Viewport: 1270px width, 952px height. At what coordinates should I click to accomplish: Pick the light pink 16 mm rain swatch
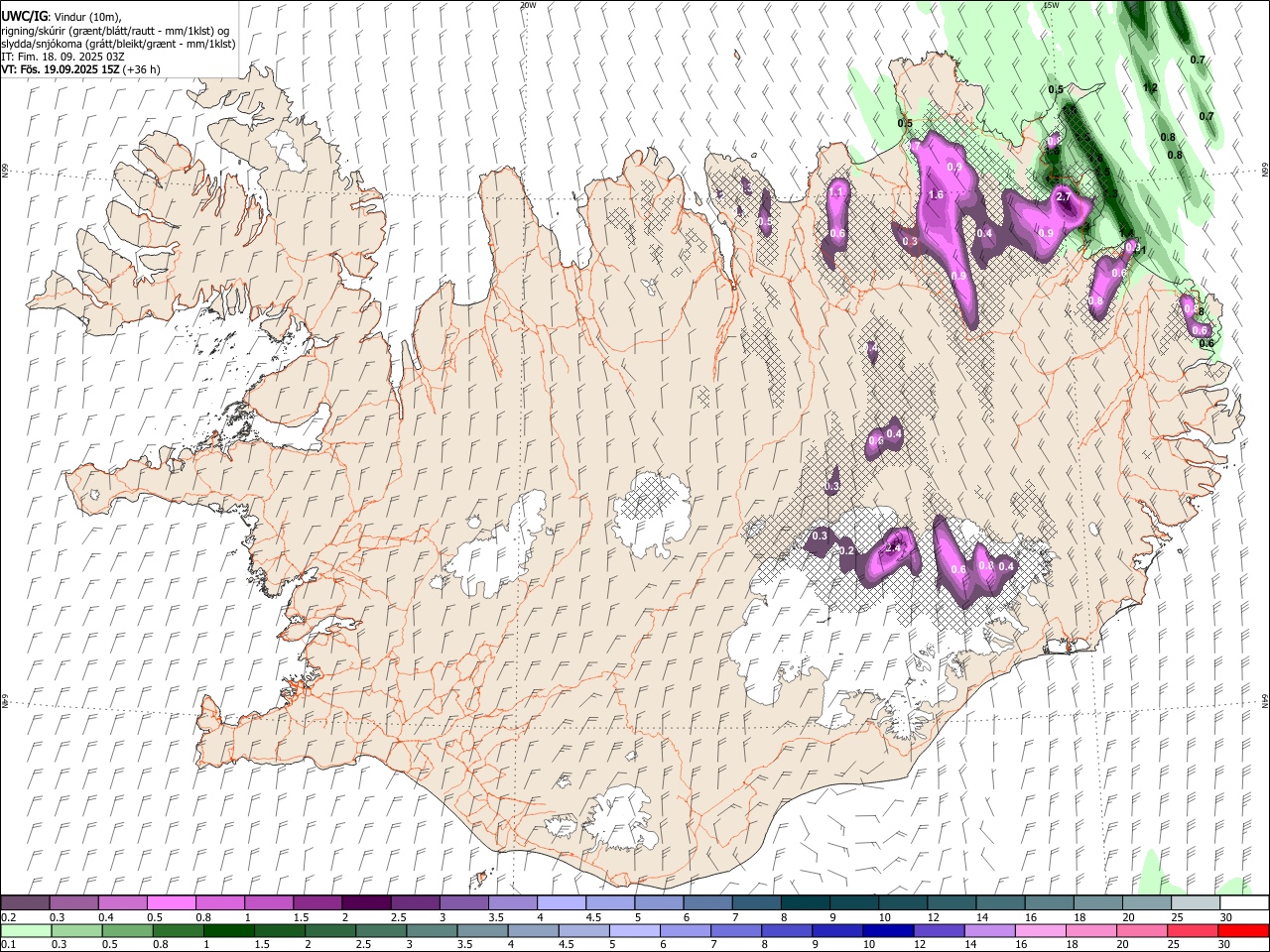point(1040,930)
